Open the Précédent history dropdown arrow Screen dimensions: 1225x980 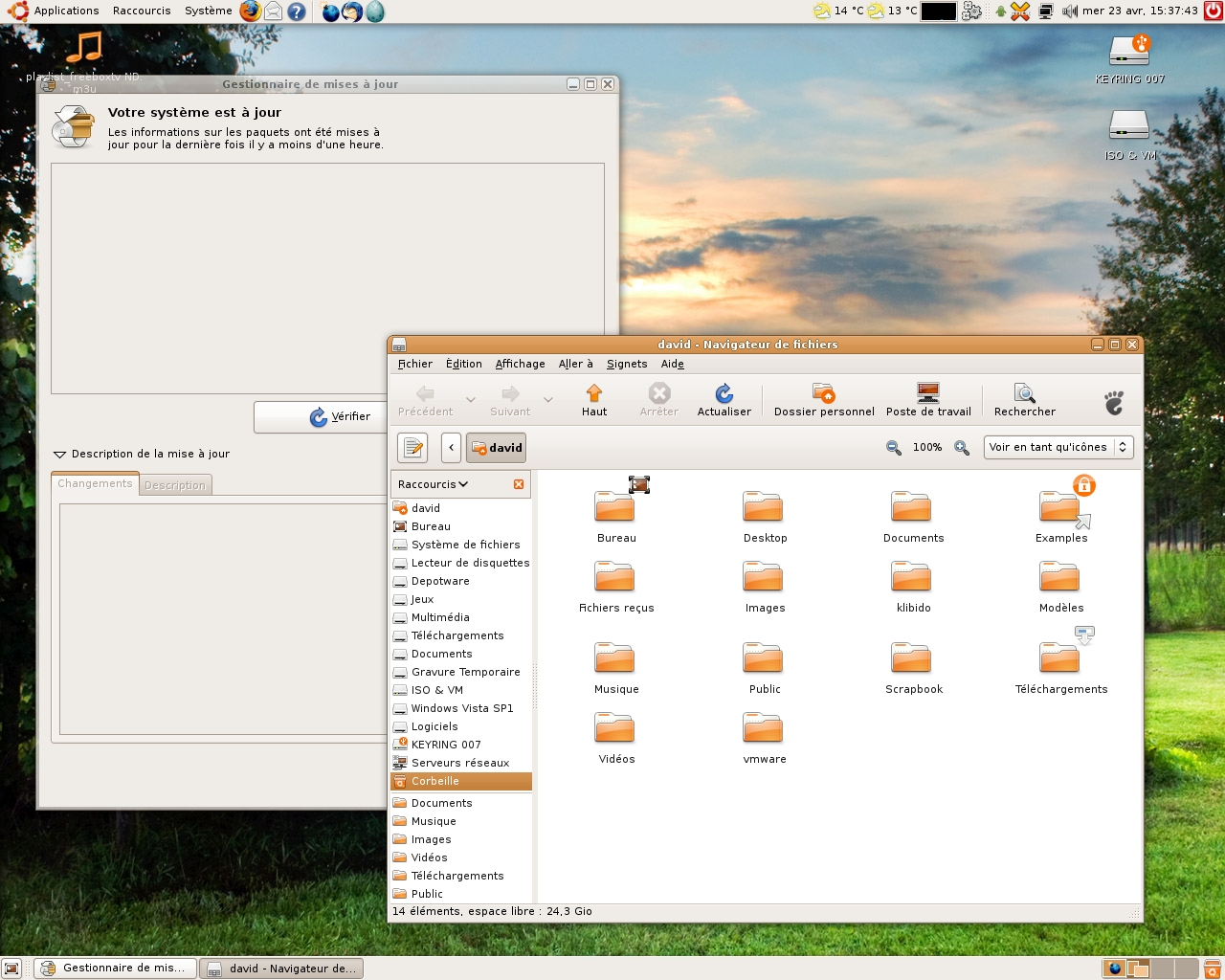pyautogui.click(x=470, y=400)
